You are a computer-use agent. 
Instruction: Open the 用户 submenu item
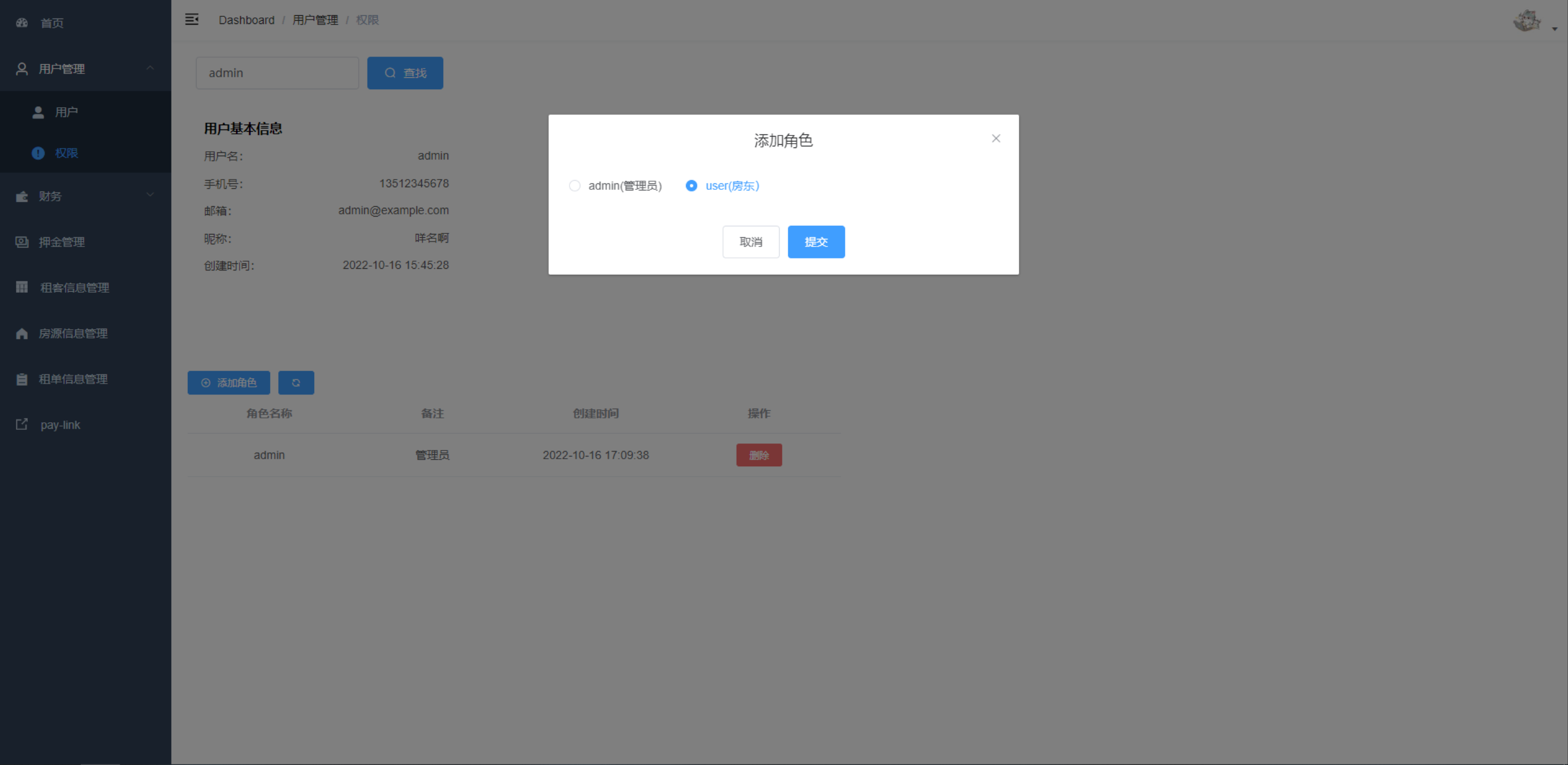pos(66,113)
